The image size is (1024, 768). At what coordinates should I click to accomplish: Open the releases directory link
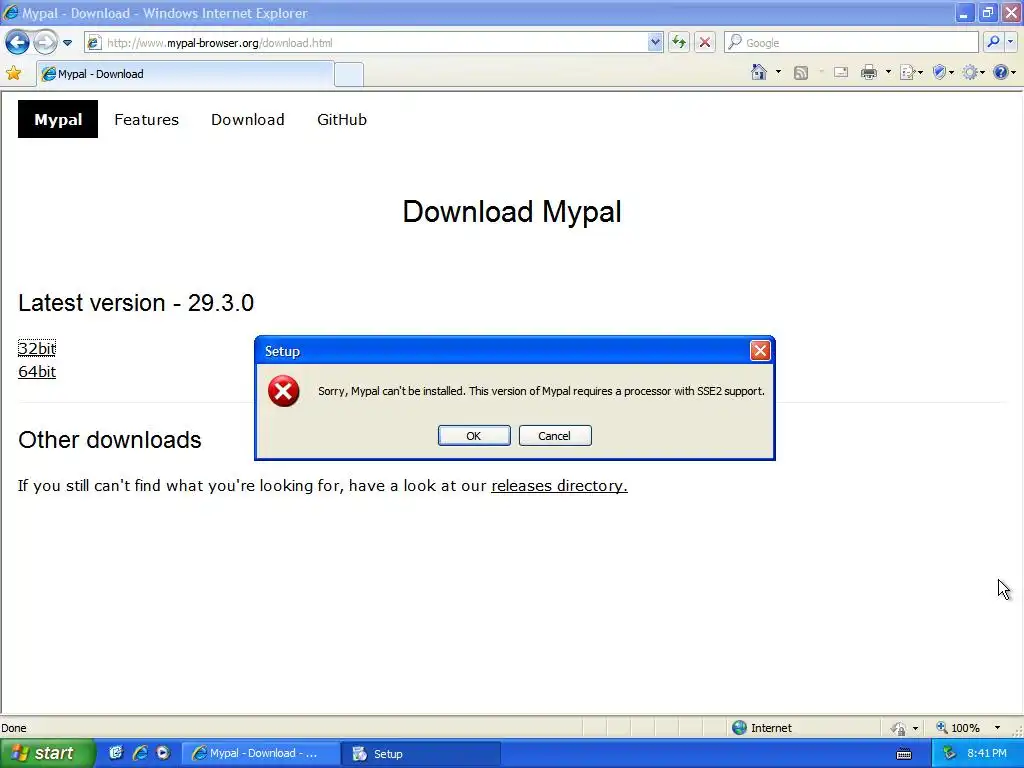tap(559, 486)
